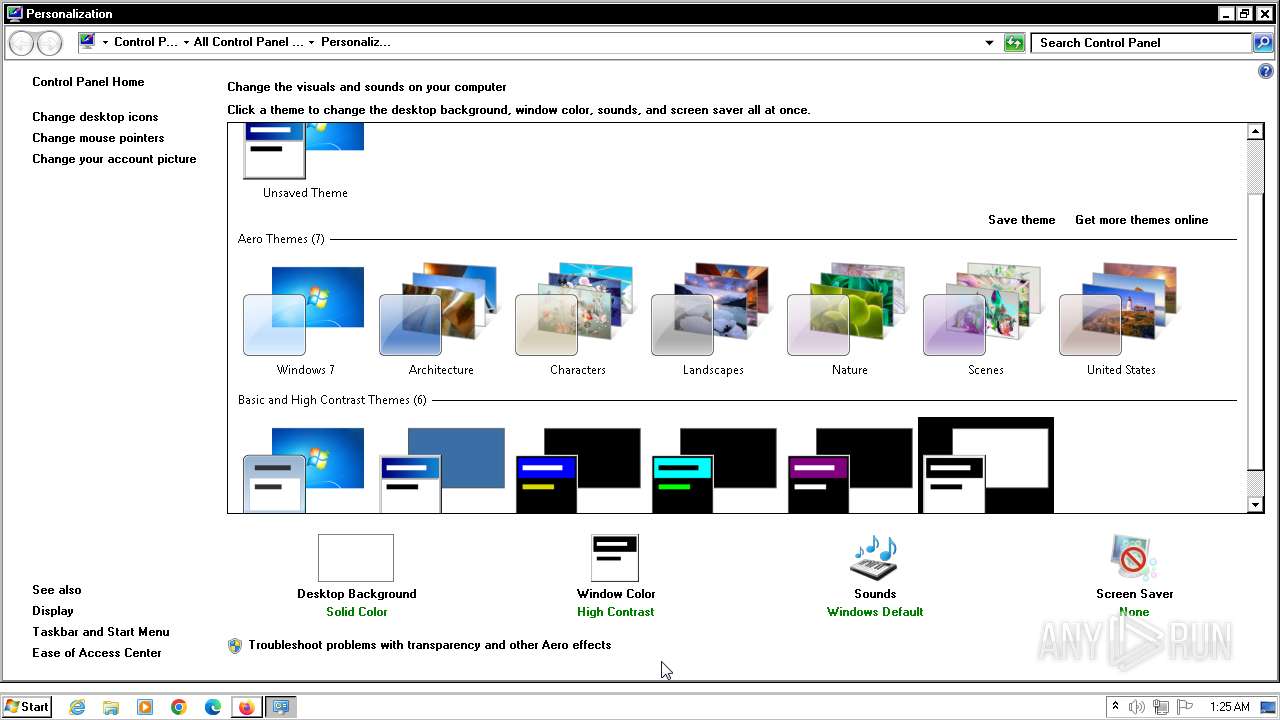Launch Microsoft Edge from taskbar
Screen dimensions: 1280x720
(213, 707)
